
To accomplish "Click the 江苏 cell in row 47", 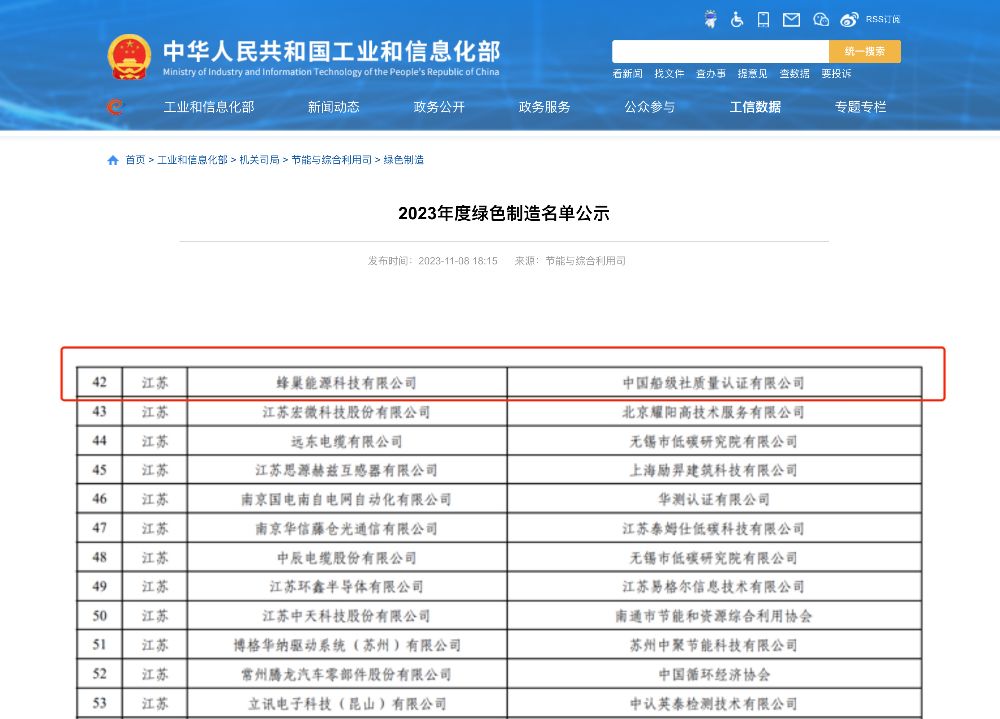I will [155, 529].
